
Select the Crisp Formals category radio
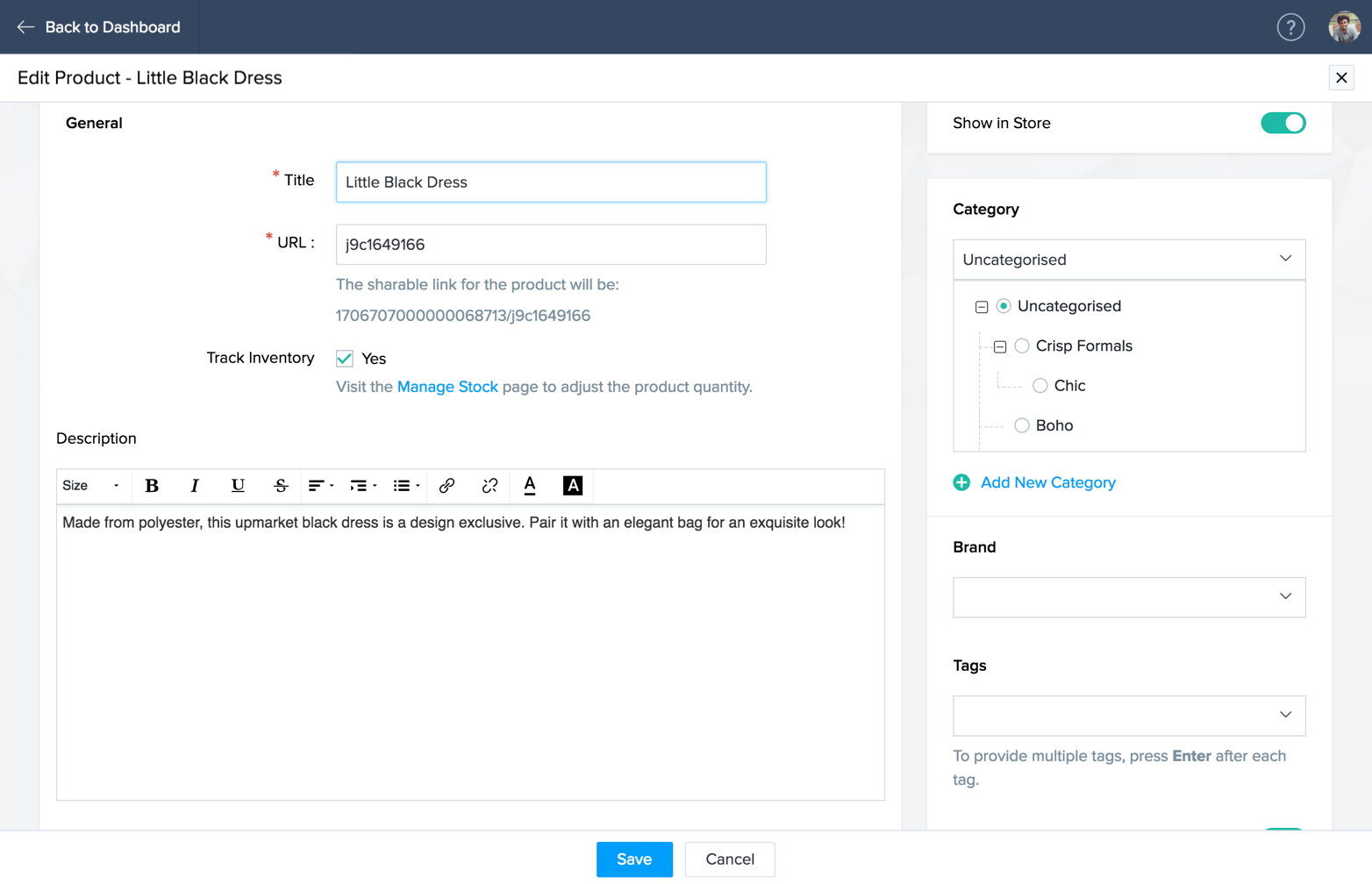tap(1022, 346)
